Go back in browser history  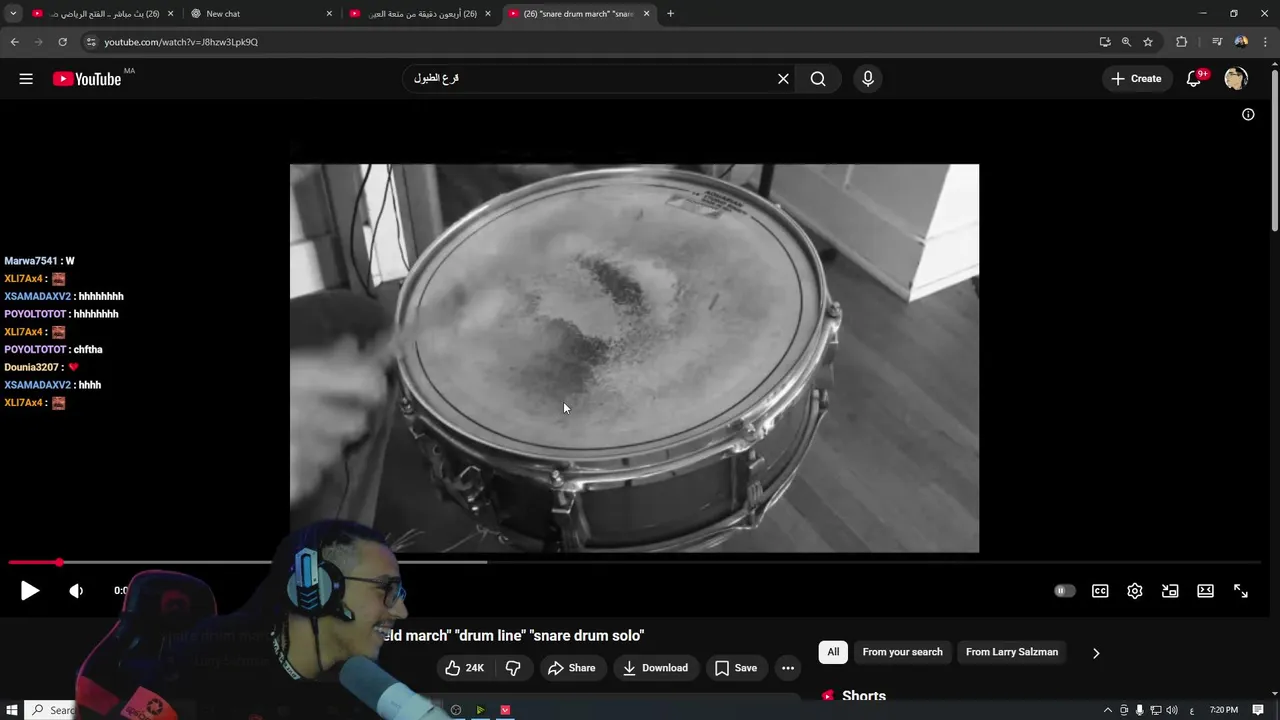[14, 42]
